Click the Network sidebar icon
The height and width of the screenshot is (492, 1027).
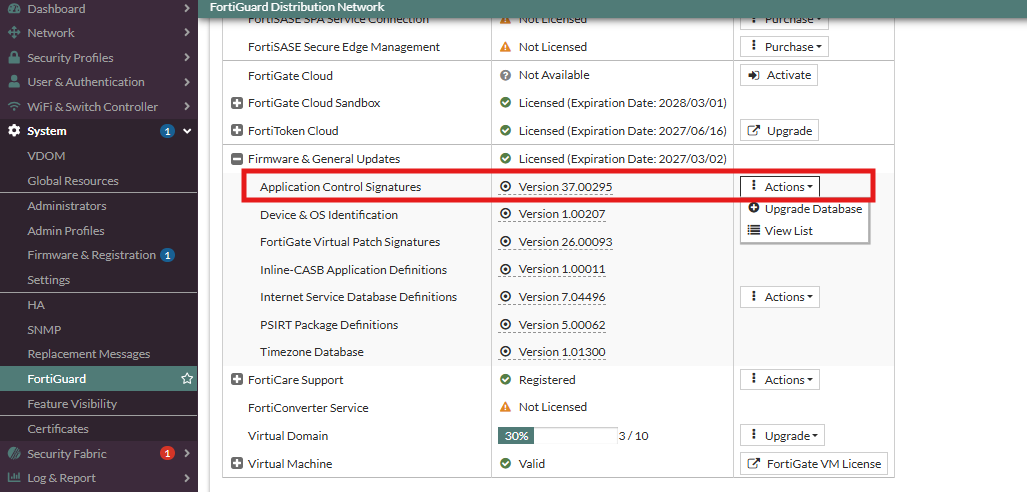click(x=14, y=33)
